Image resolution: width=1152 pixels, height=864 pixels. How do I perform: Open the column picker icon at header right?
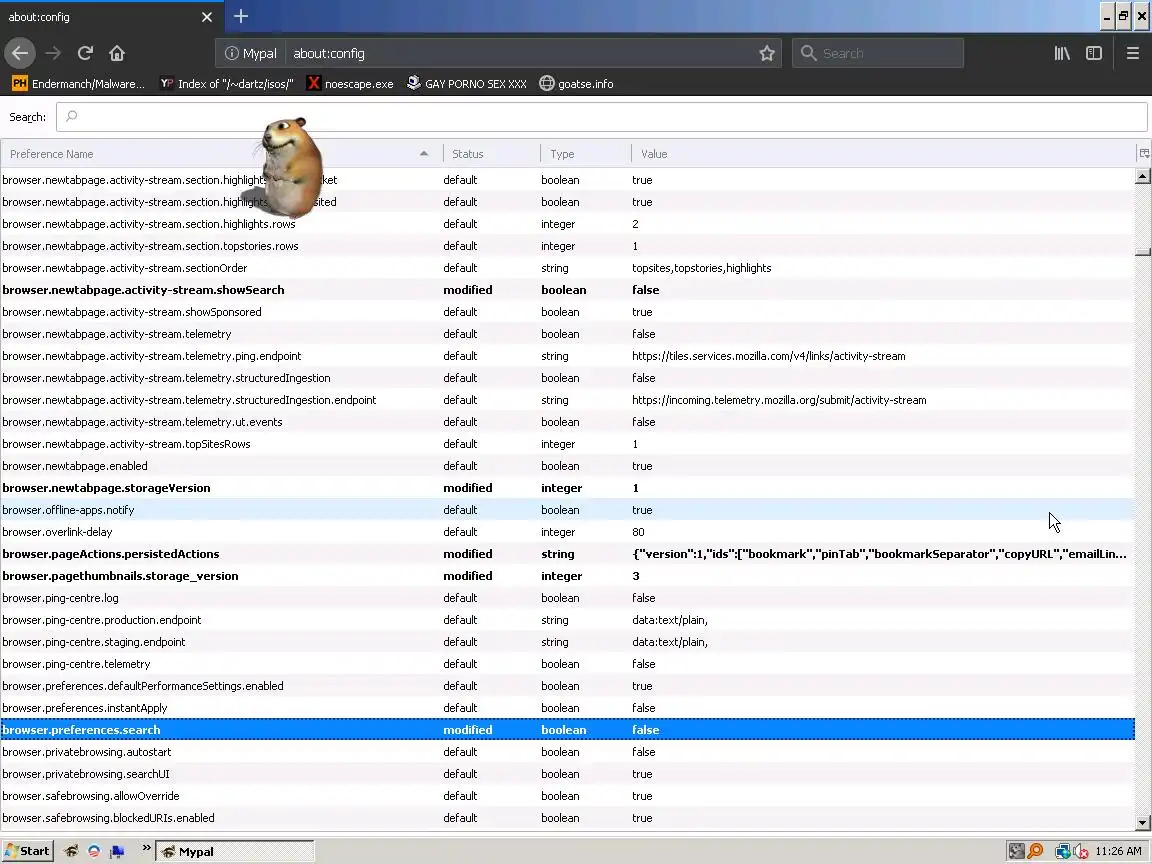click(1143, 154)
